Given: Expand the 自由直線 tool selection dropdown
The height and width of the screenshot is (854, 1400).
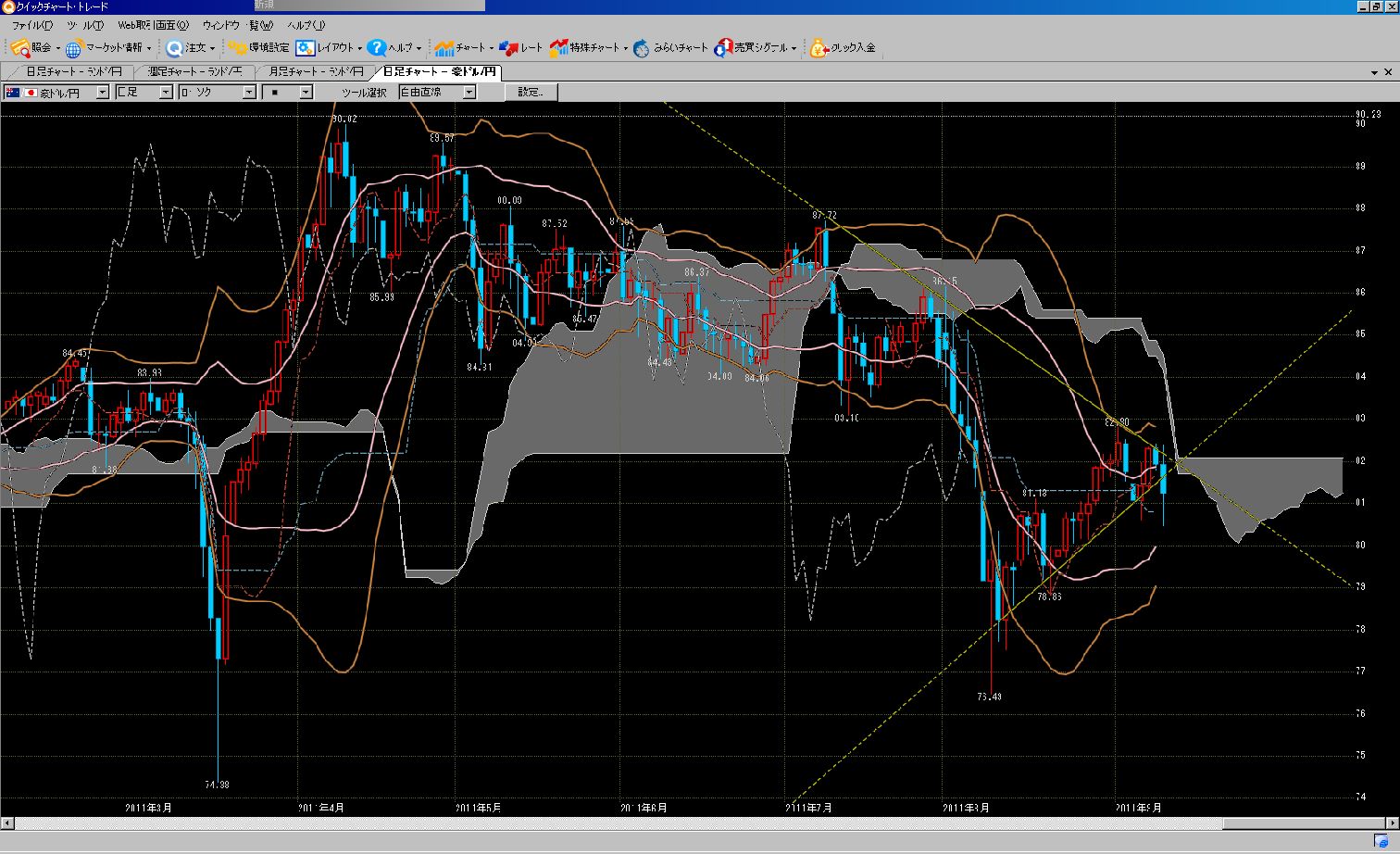Looking at the screenshot, I should (x=469, y=92).
